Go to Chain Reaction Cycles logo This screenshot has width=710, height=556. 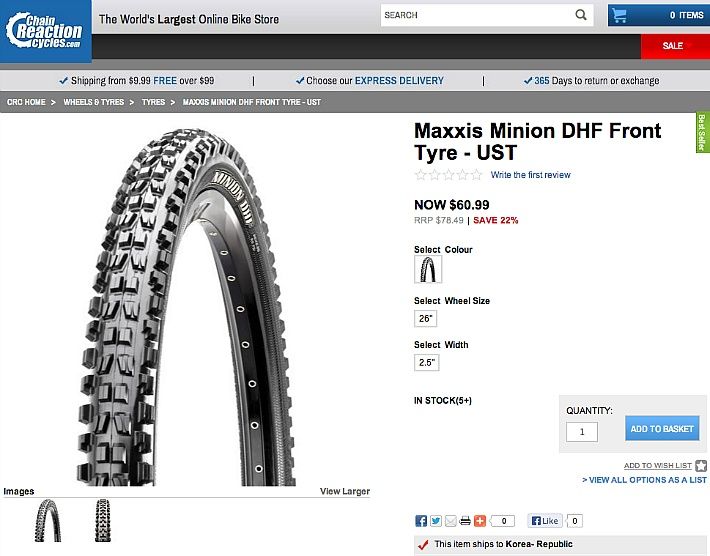click(45, 31)
